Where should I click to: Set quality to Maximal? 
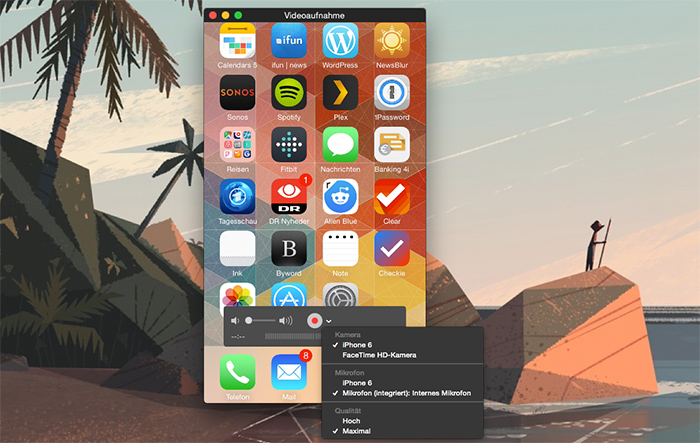[356, 431]
